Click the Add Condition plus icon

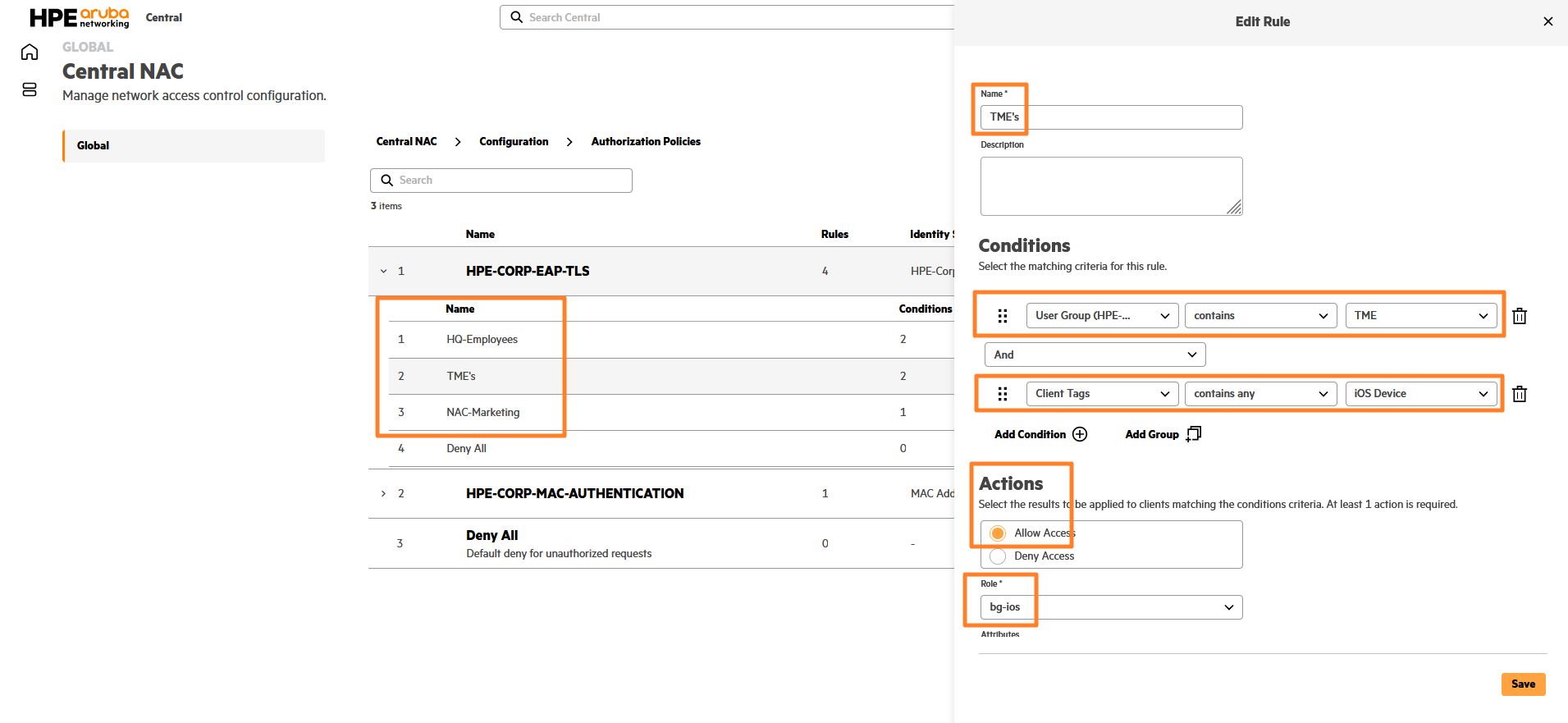(x=1080, y=434)
